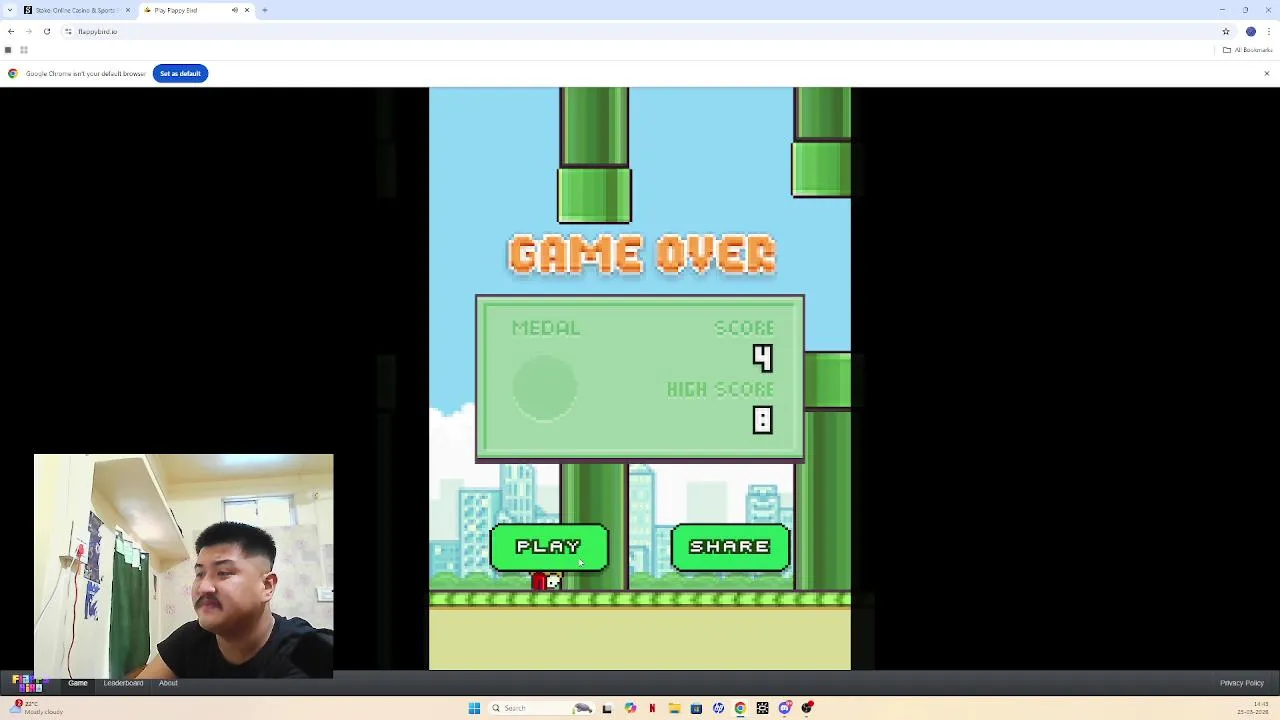Open the tab search dropdown arrow
1280x720 pixels.
(x=8, y=10)
